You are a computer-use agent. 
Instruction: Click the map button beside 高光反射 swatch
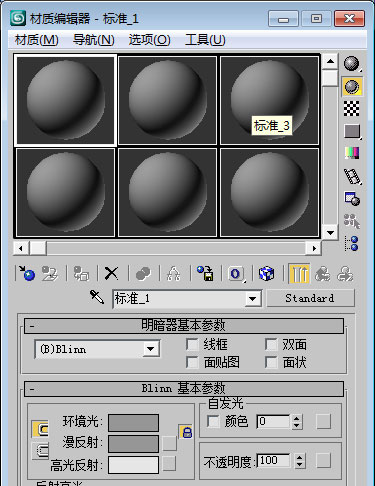[x=169, y=464]
